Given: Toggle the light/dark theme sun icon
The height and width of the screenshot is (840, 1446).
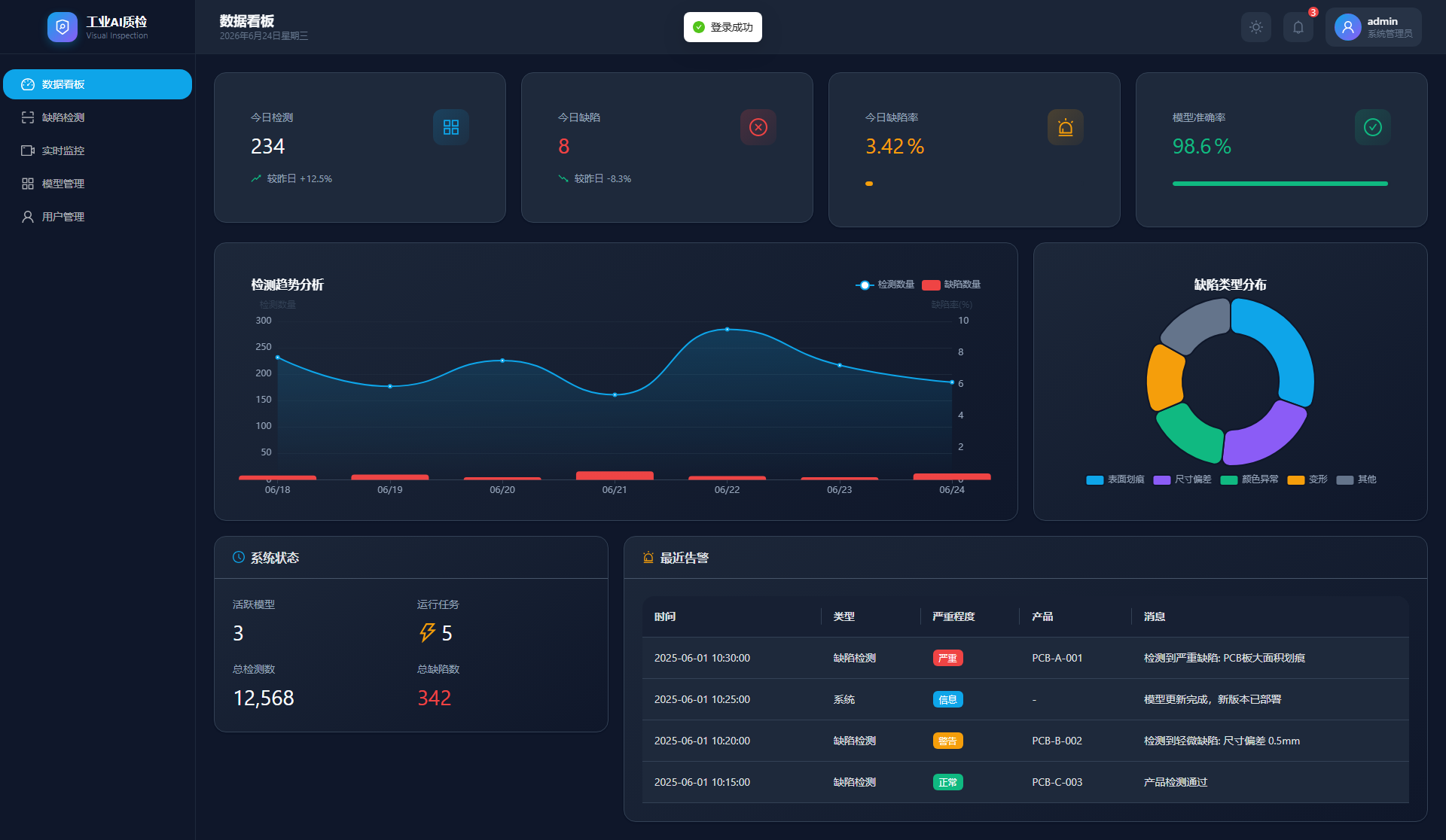Looking at the screenshot, I should tap(1255, 27).
